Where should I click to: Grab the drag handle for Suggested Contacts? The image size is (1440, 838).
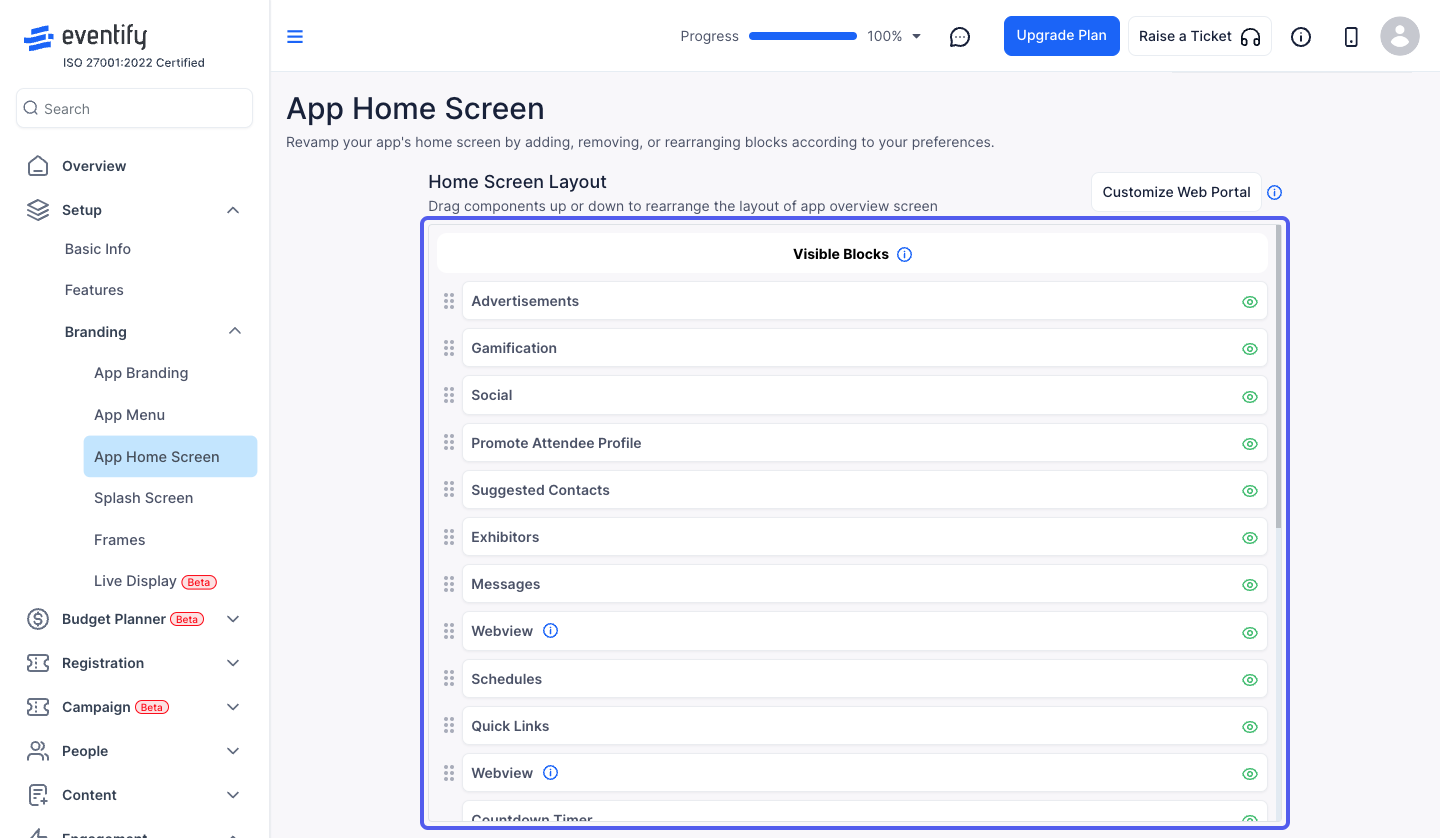(x=449, y=490)
